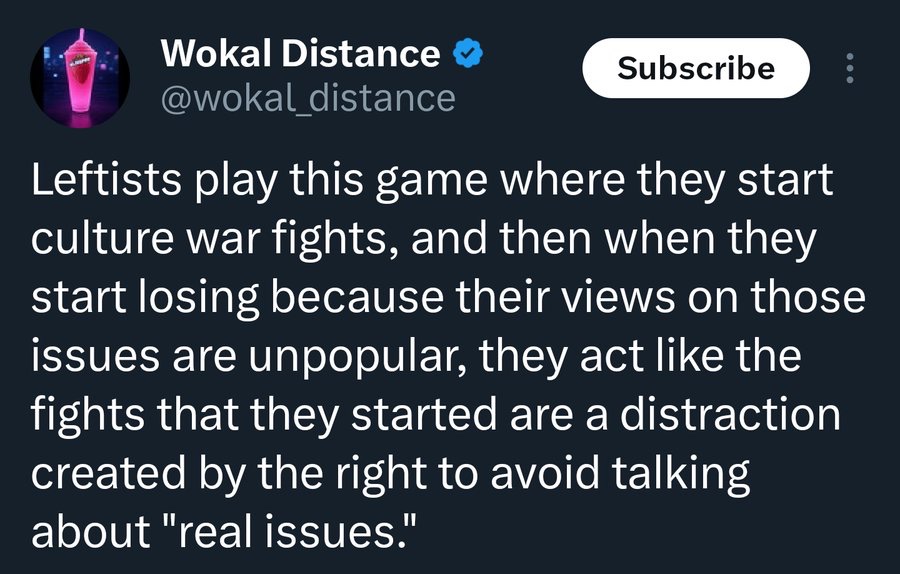Visit the @wokal_distance handle link
This screenshot has width=900, height=574.
point(308,99)
